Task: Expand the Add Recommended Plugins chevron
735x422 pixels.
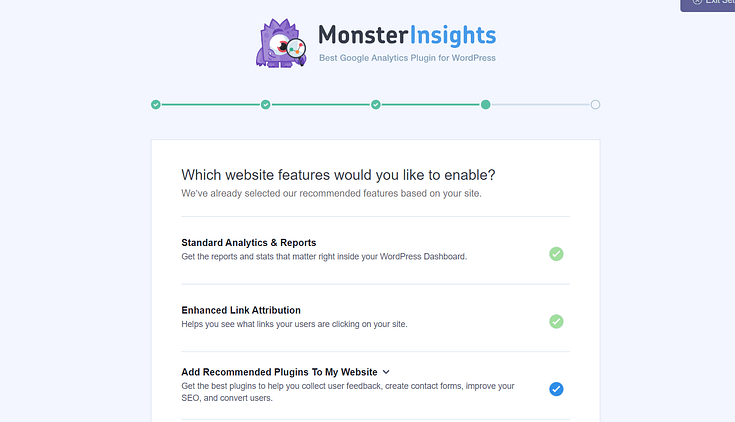Action: coord(386,372)
